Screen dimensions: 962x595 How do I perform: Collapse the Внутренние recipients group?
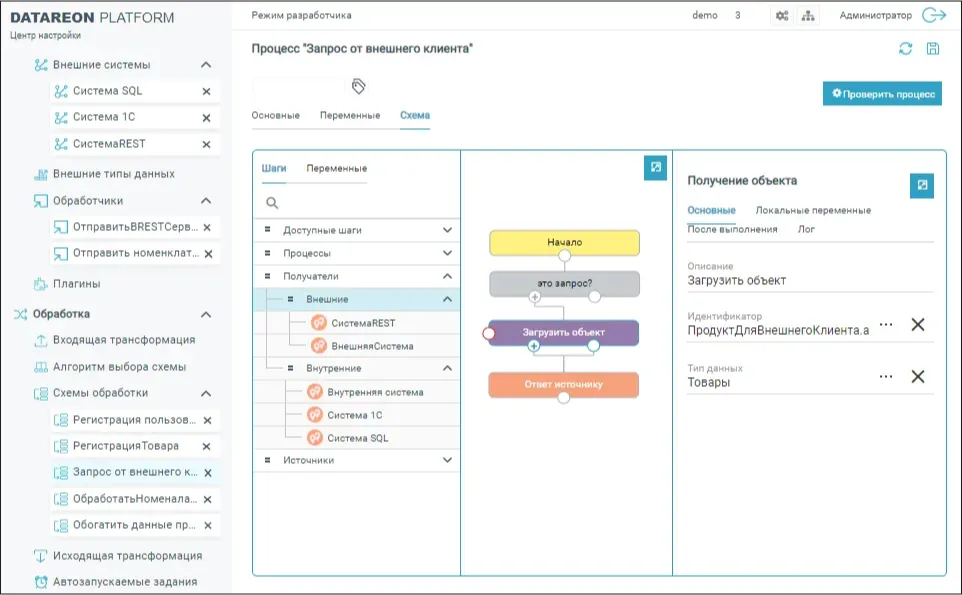446,368
